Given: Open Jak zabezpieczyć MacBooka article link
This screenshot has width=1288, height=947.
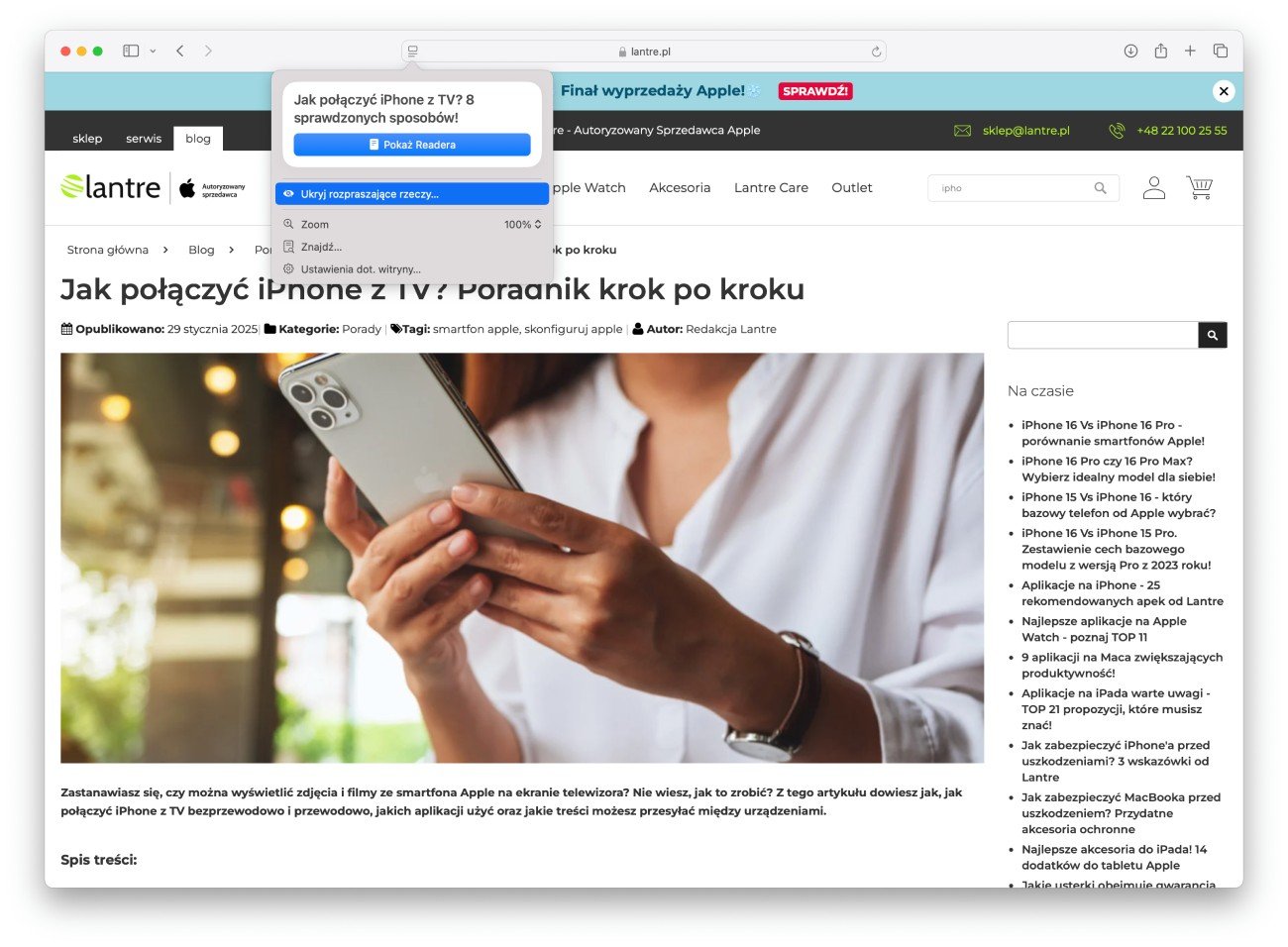Looking at the screenshot, I should coord(1121,813).
